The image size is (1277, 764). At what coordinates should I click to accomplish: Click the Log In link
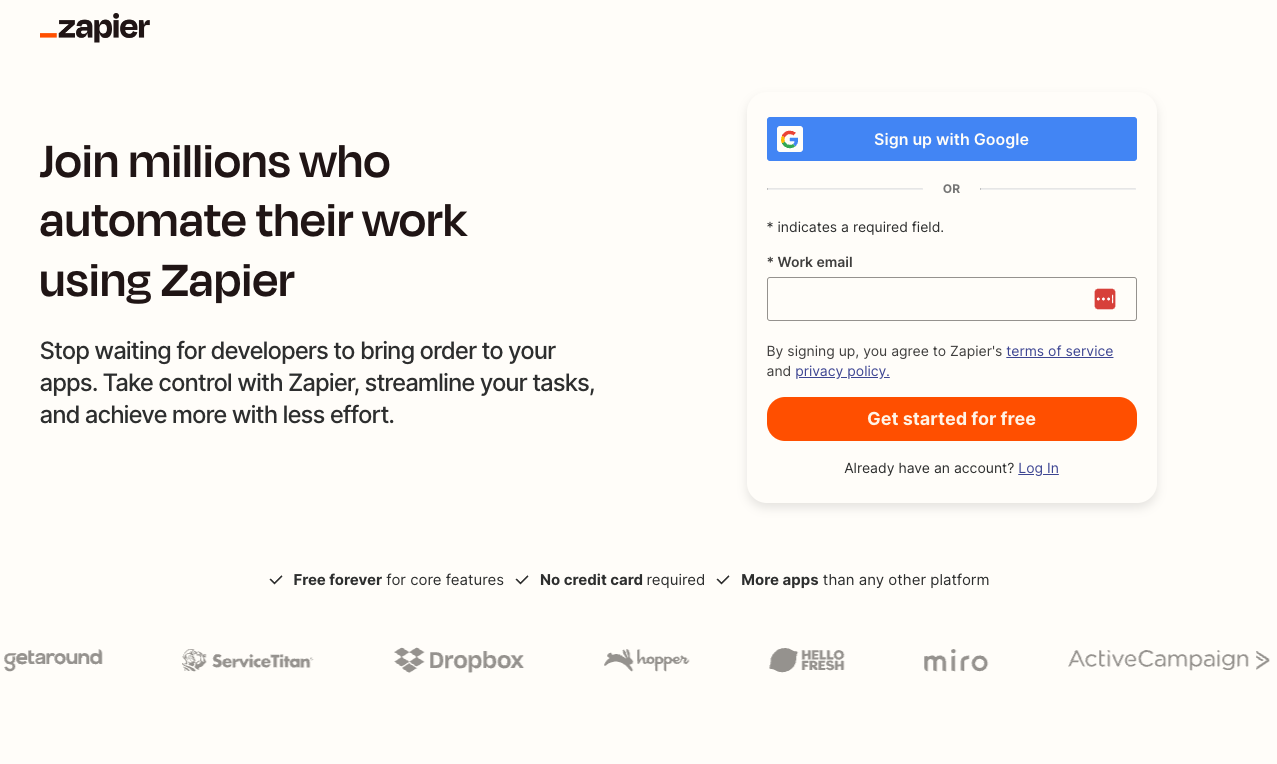point(1037,467)
